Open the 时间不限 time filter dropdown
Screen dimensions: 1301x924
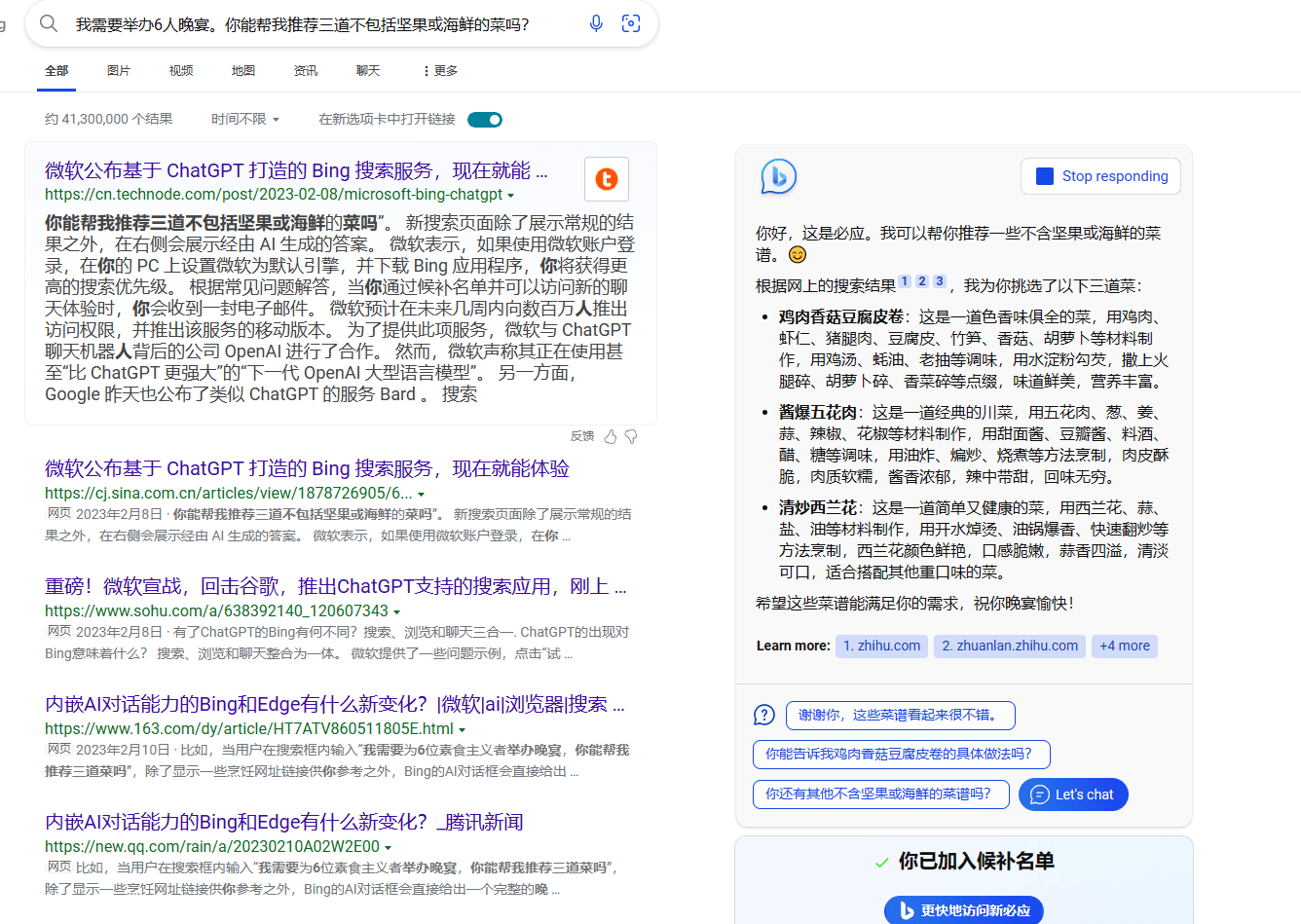click(245, 119)
